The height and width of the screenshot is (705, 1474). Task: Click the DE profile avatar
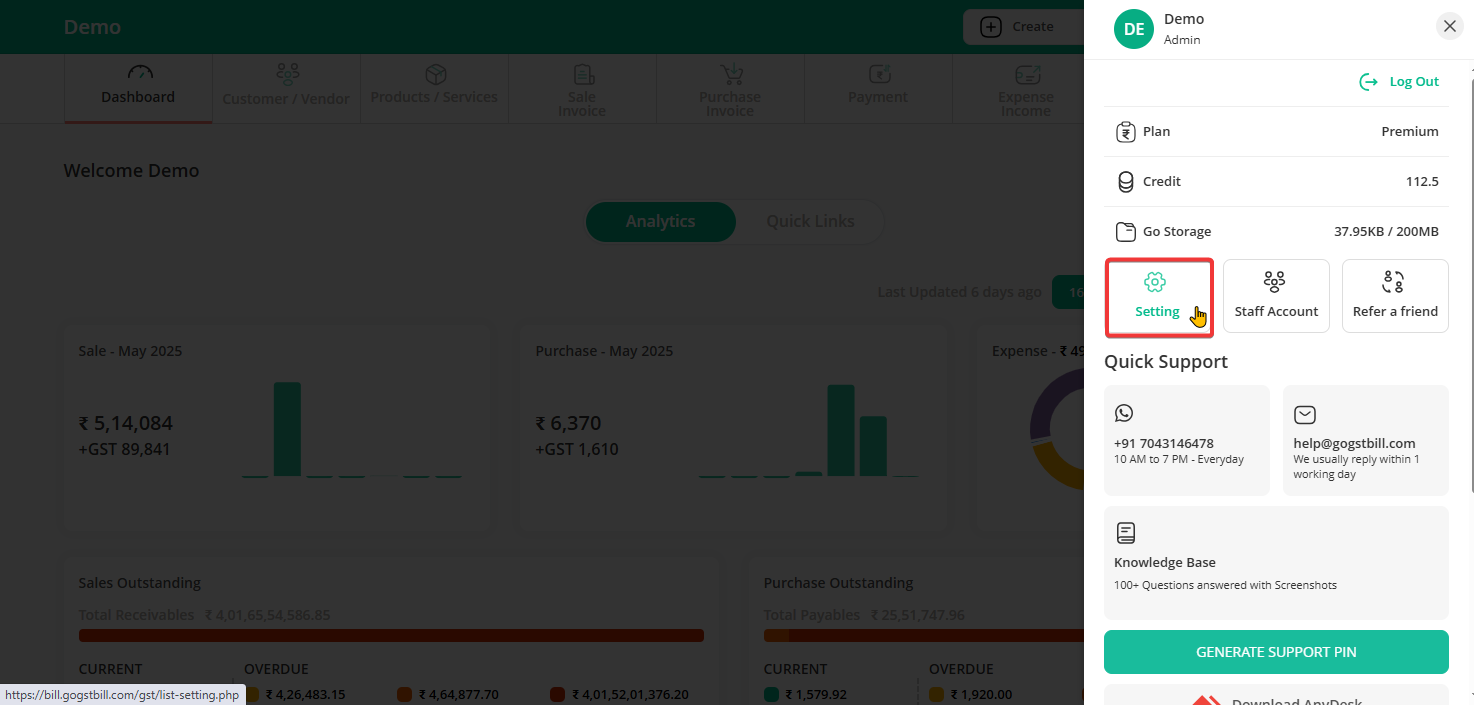pos(1133,29)
